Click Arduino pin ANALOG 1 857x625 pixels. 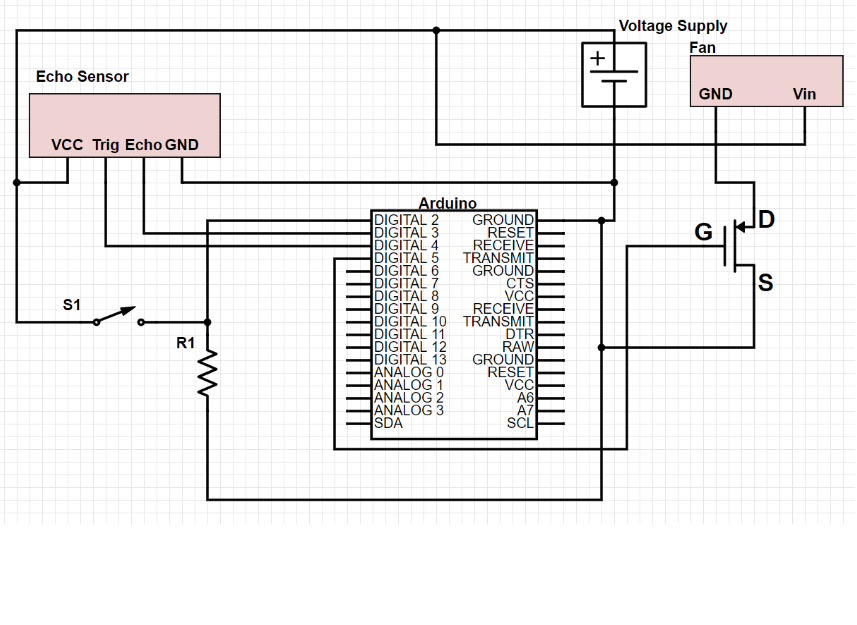[409, 385]
